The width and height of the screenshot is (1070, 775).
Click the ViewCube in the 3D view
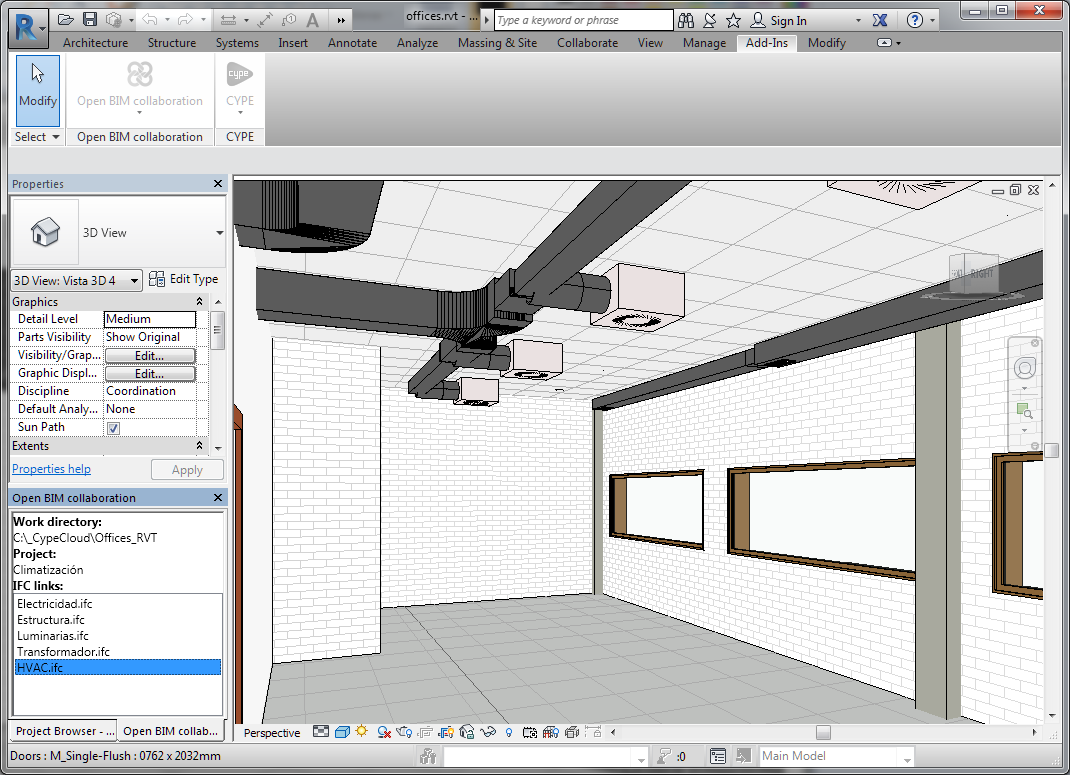click(974, 273)
